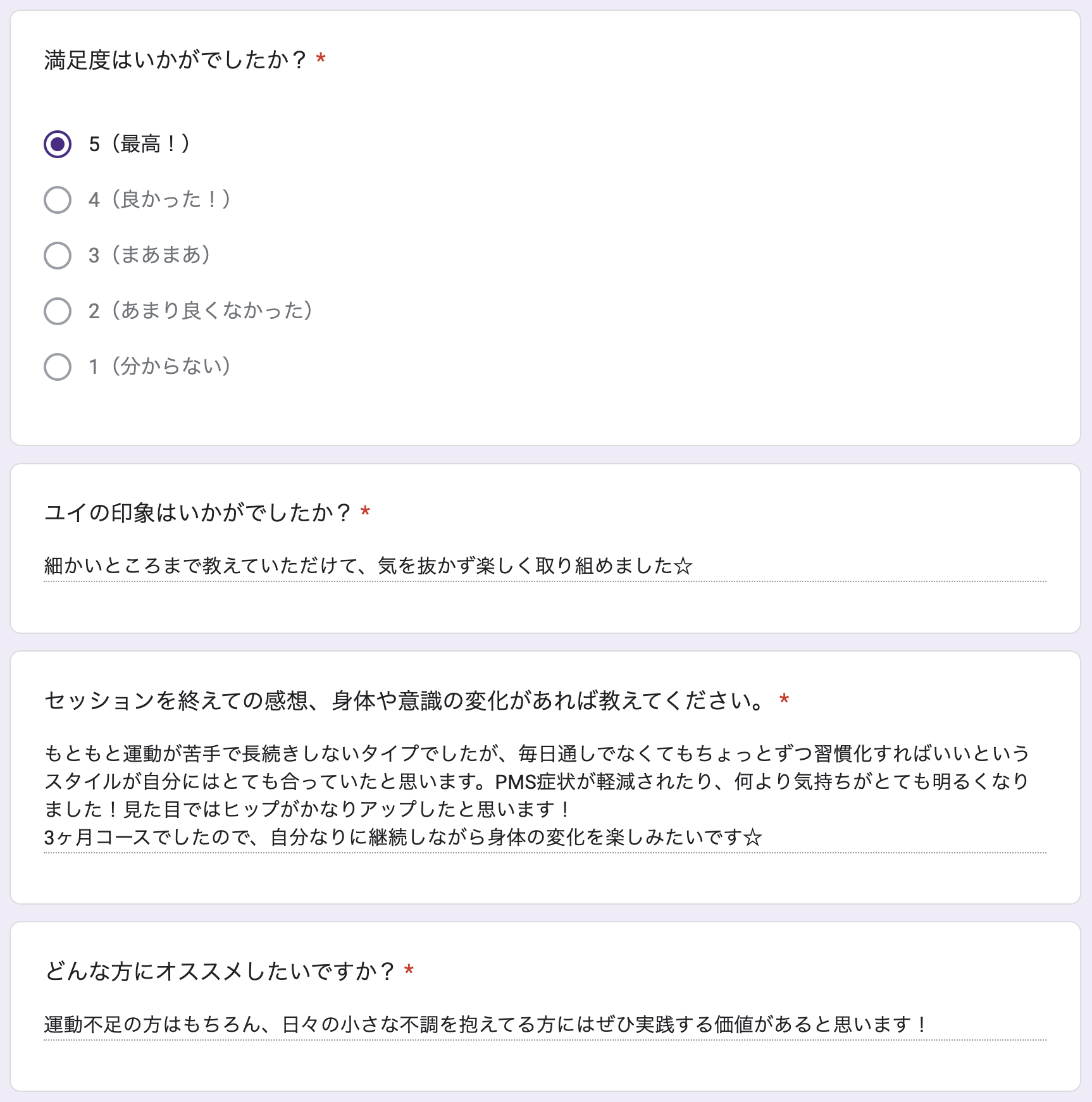Viewport: 1092px width, 1102px height.
Task: Click the セッションを終えての感想 answer text area
Action: pyautogui.click(x=545, y=796)
